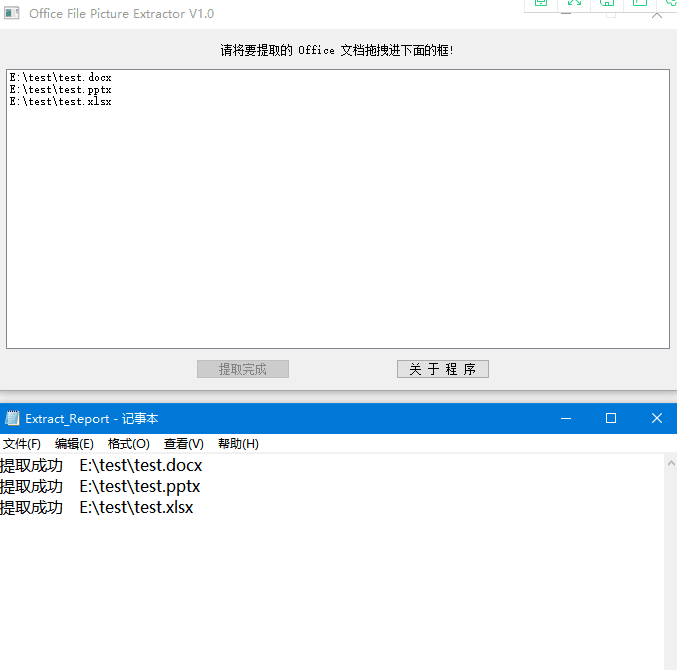Click the test.pptx line in Notepad report
677x670 pixels.
click(100, 487)
